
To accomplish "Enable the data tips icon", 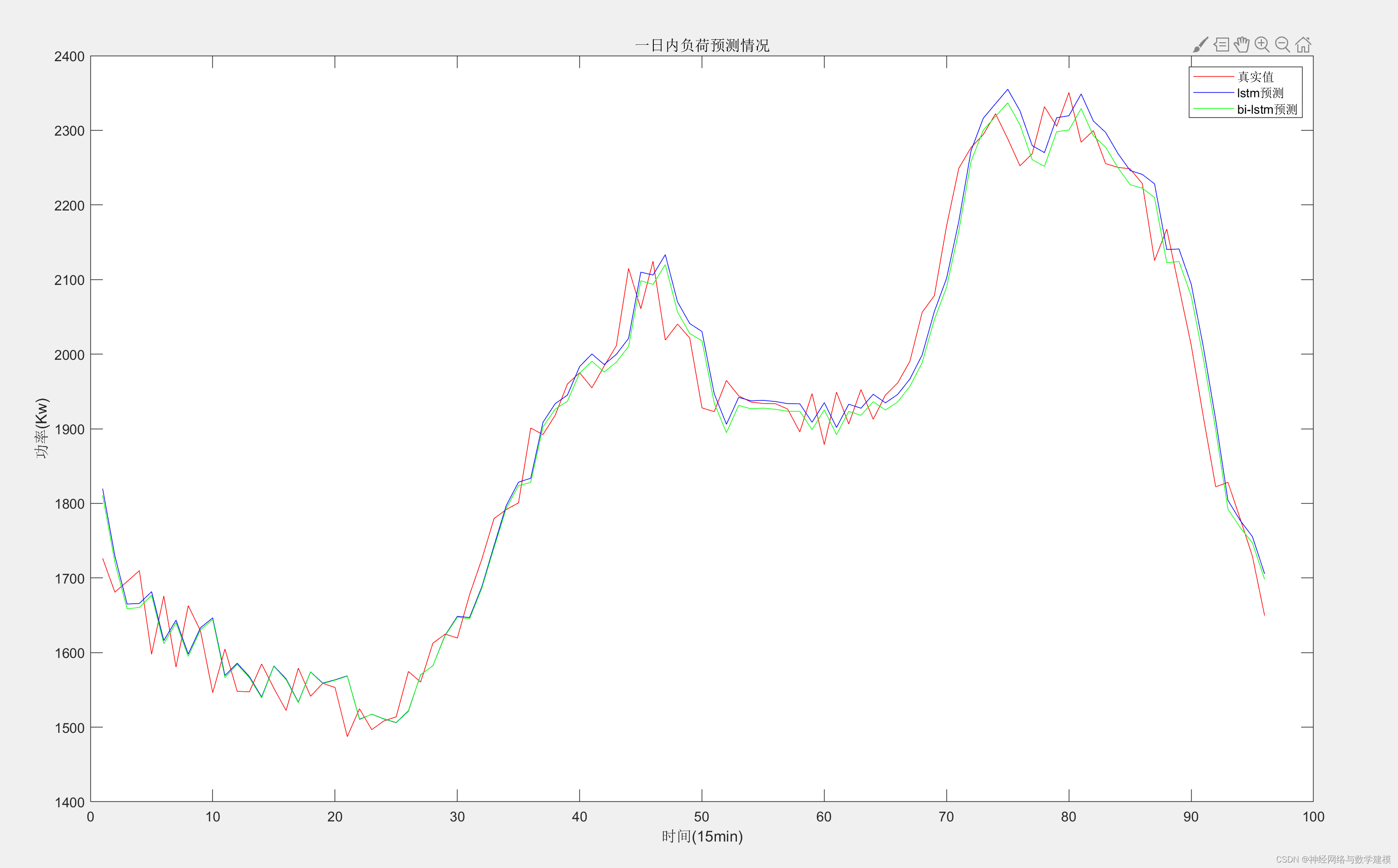I will 1221,45.
